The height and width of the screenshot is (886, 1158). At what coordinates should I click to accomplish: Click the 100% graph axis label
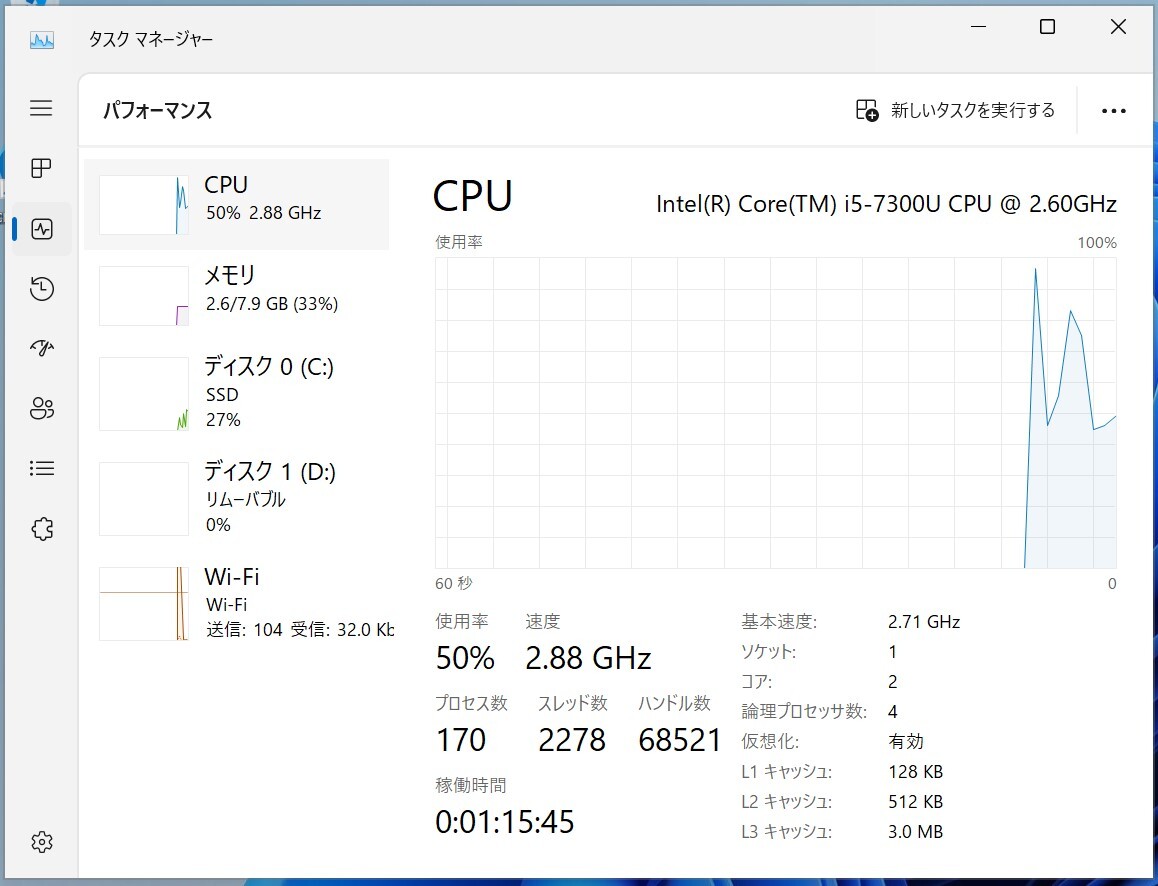pyautogui.click(x=1097, y=243)
